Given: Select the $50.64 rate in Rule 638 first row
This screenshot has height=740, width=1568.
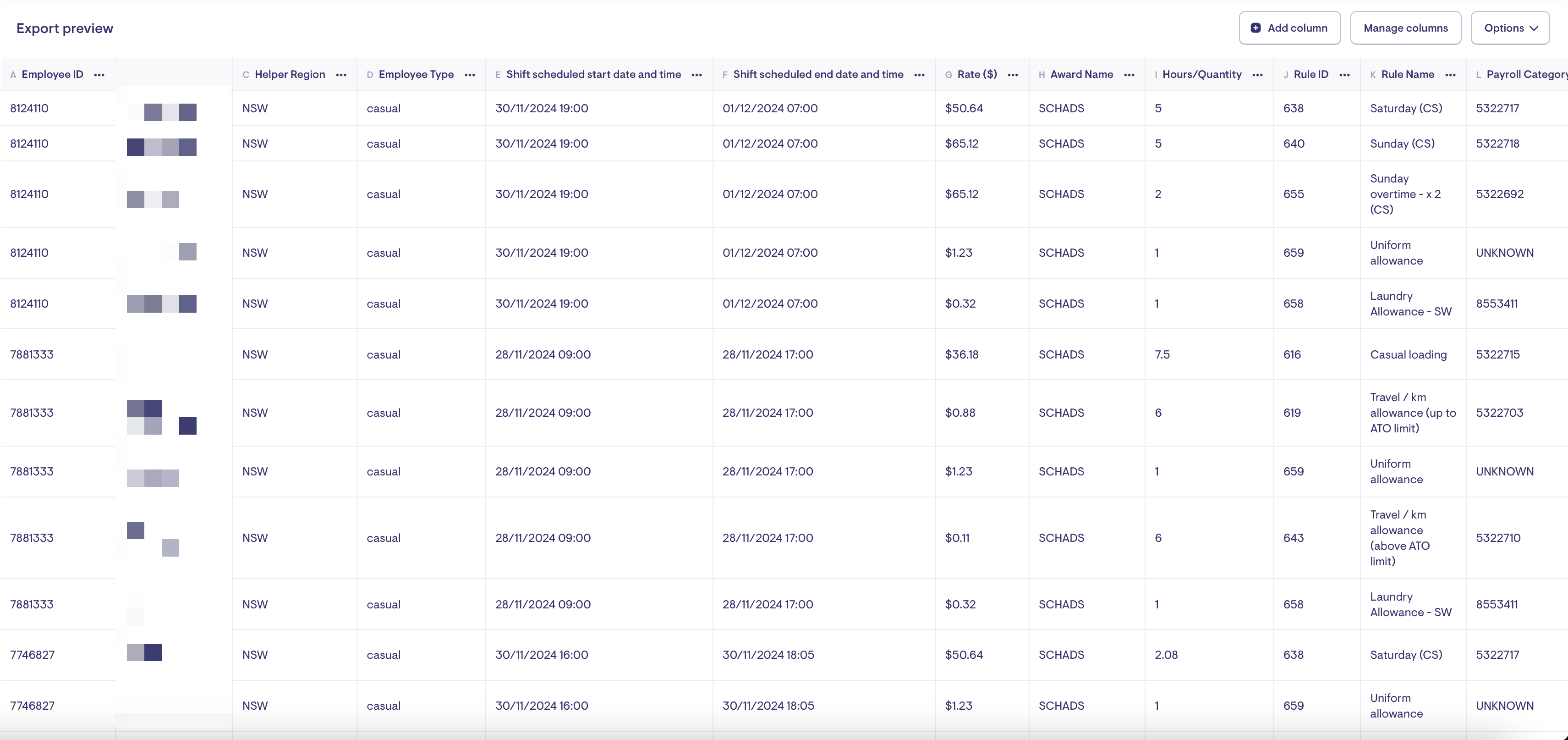Looking at the screenshot, I should (x=964, y=108).
